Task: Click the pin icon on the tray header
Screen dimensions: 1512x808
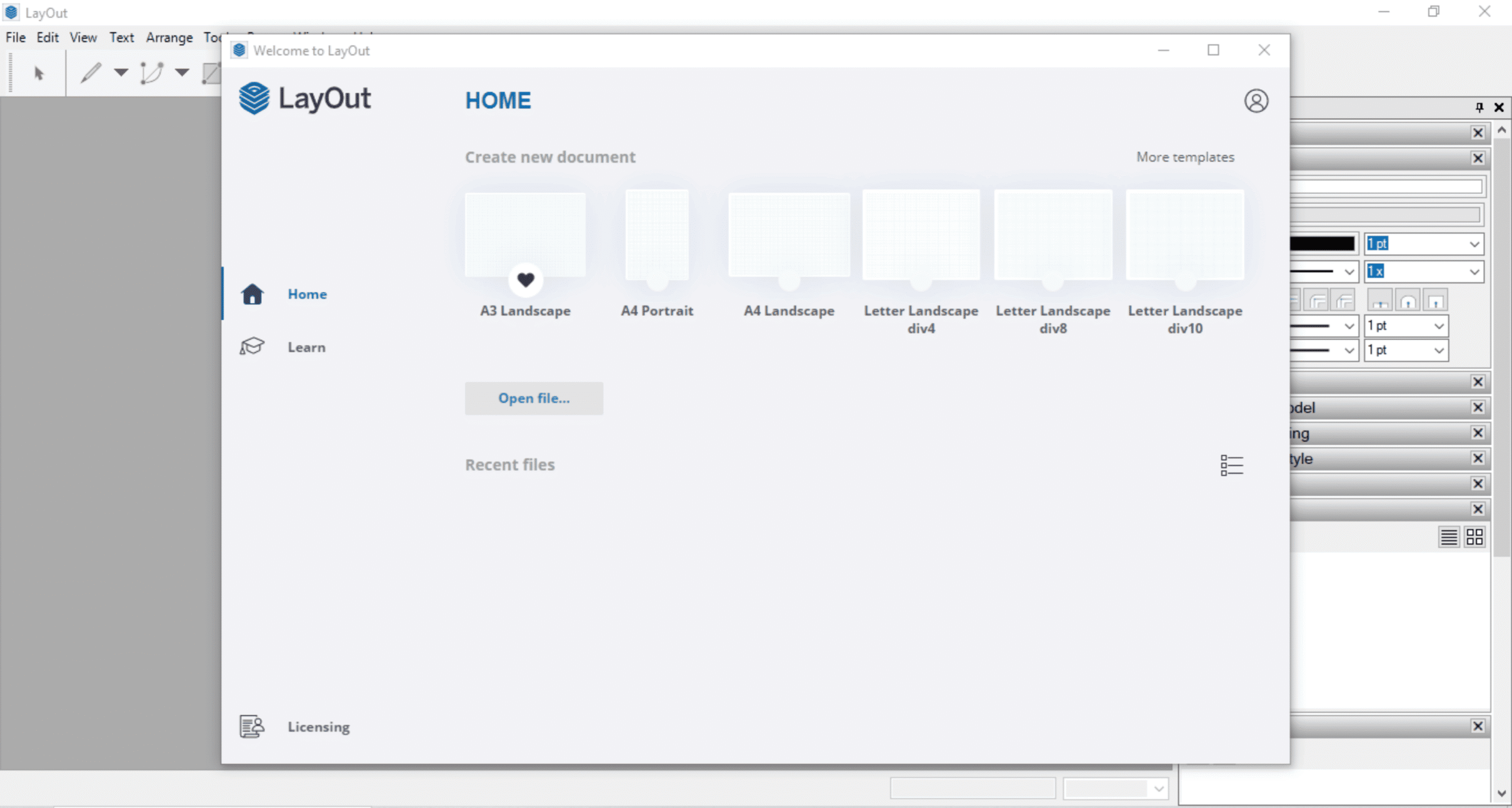Action: pos(1479,107)
